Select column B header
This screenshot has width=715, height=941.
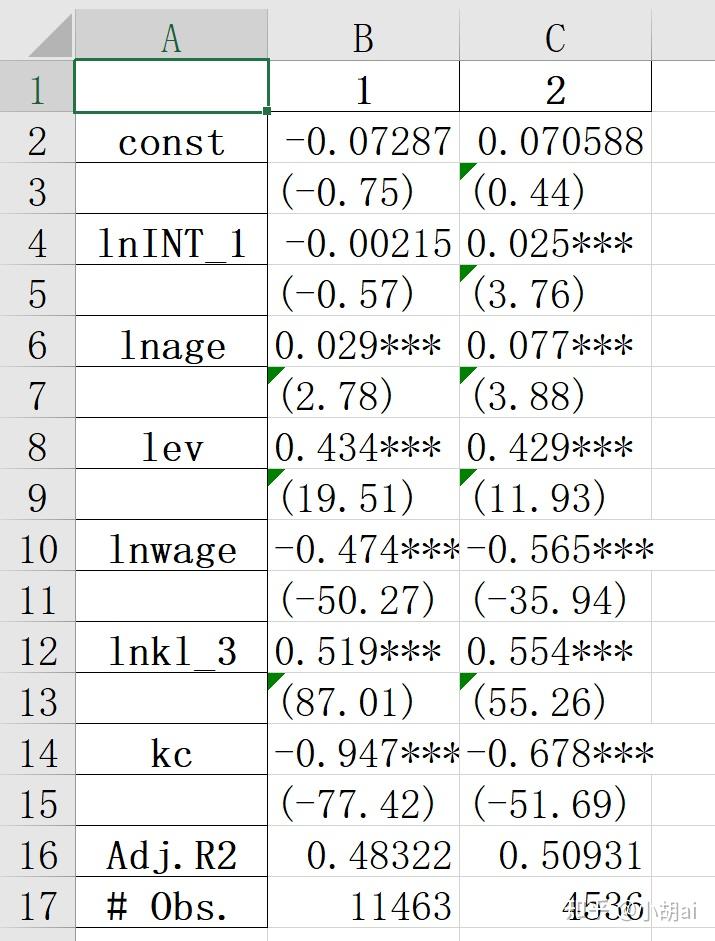[363, 35]
